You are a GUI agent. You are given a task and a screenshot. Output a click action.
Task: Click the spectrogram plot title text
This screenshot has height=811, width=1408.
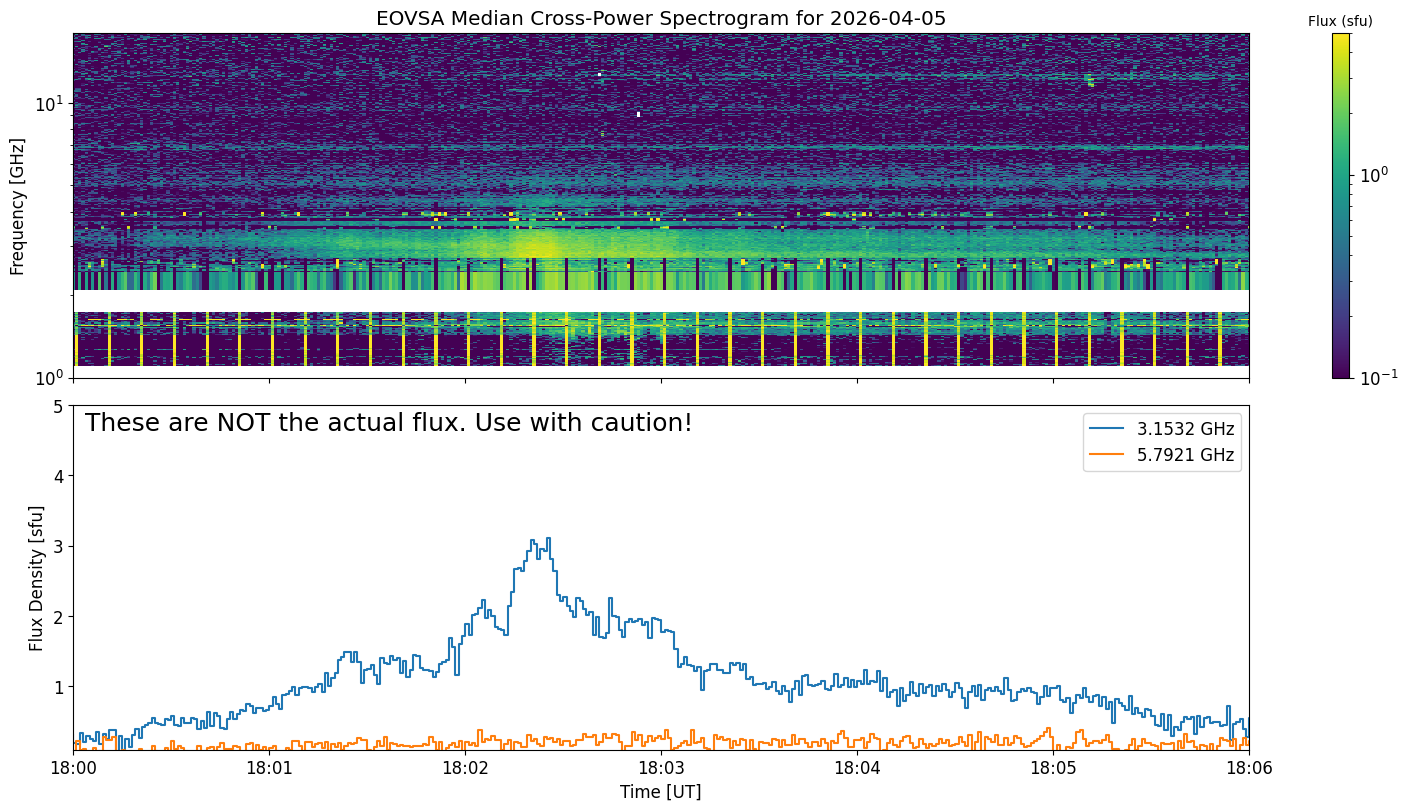pos(661,18)
